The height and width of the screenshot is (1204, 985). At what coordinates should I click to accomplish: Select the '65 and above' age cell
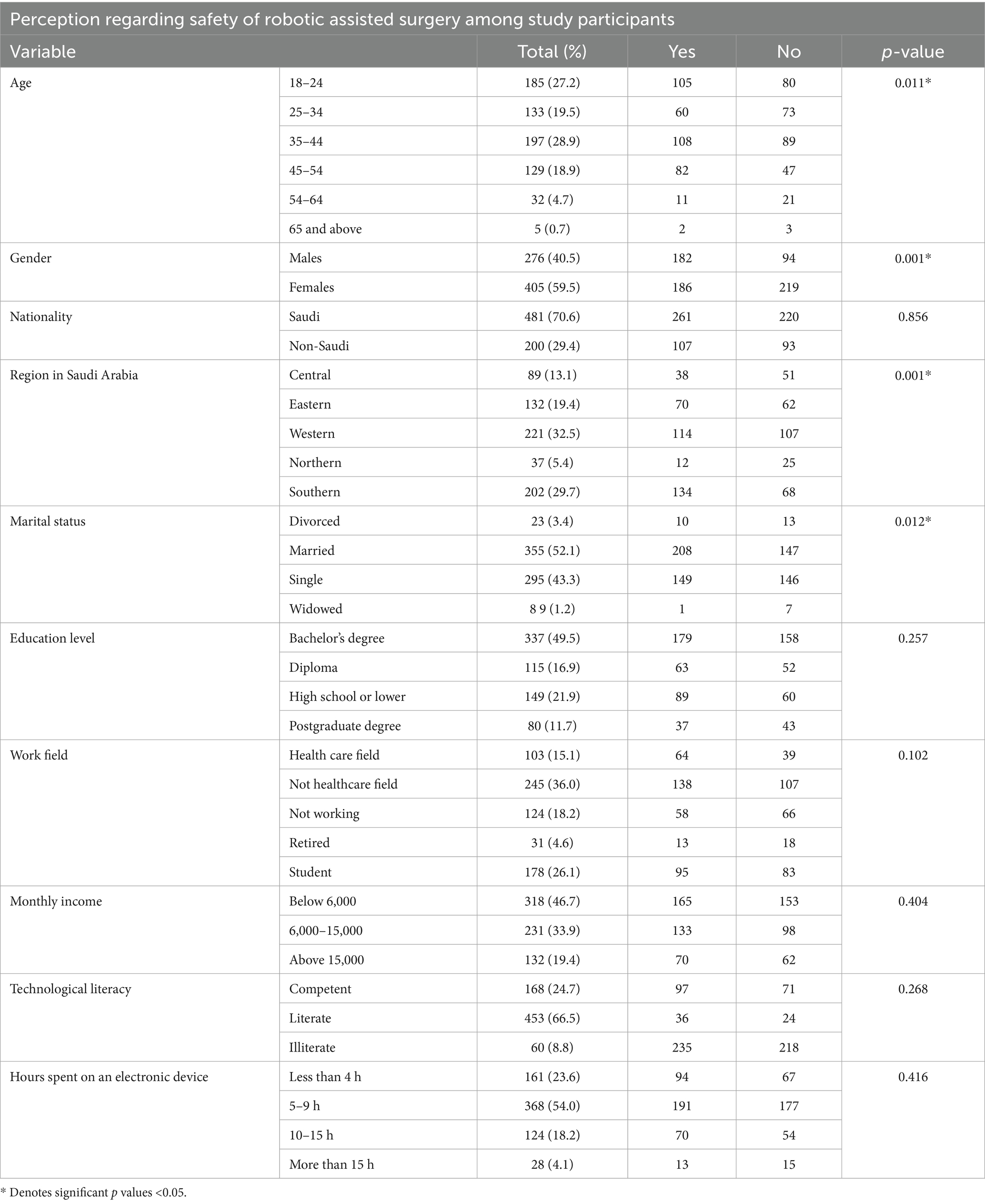point(325,229)
